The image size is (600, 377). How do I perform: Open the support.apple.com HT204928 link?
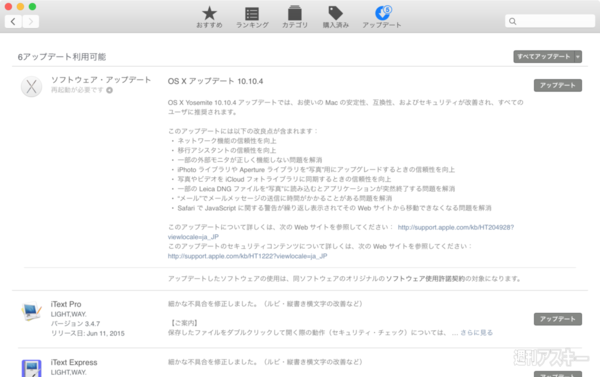click(x=456, y=227)
